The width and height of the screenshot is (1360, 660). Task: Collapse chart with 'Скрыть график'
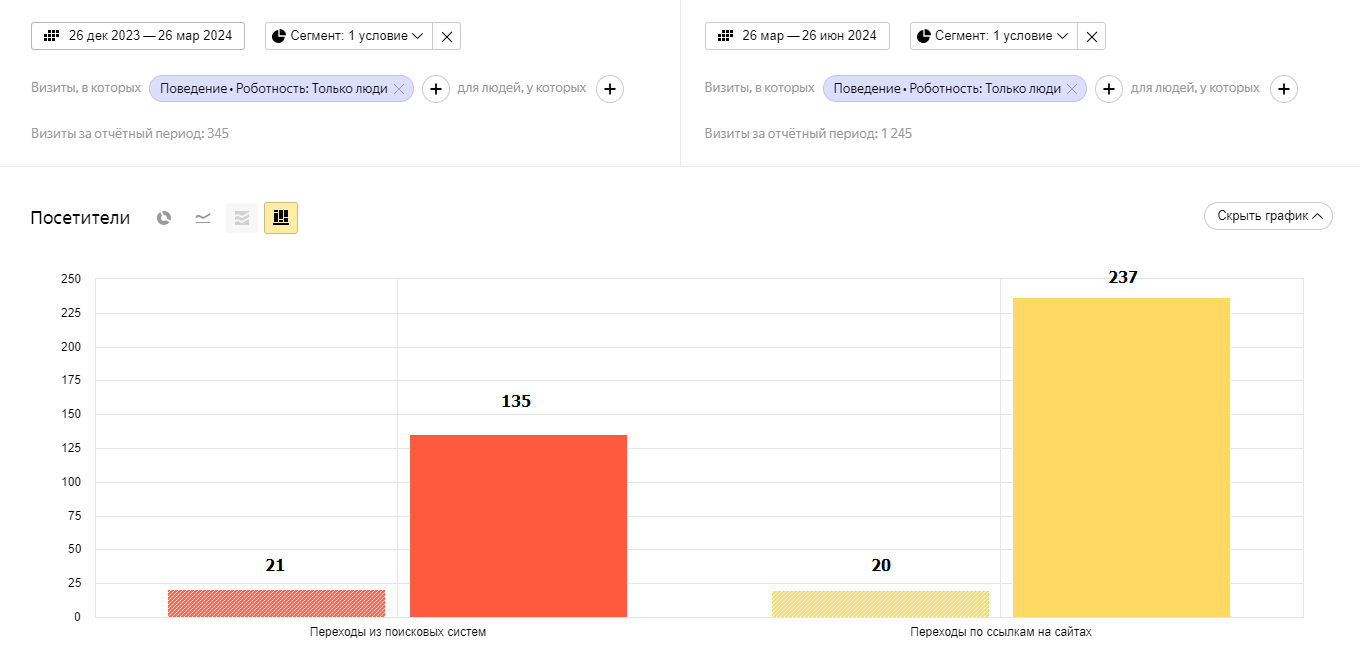(x=1268, y=216)
